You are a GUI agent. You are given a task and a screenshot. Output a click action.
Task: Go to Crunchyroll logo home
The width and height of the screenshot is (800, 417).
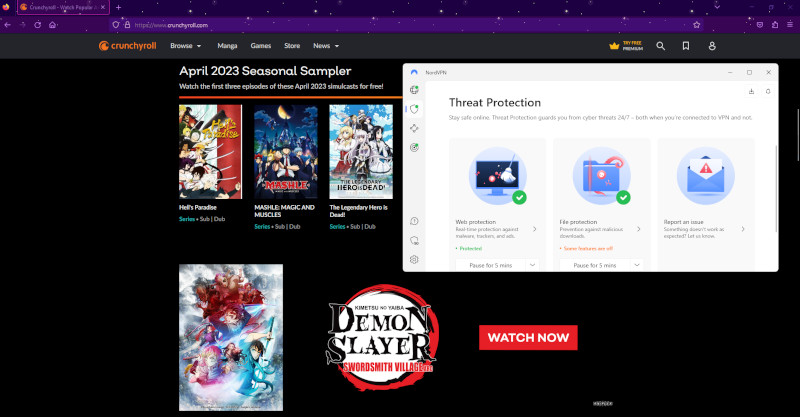click(x=128, y=46)
